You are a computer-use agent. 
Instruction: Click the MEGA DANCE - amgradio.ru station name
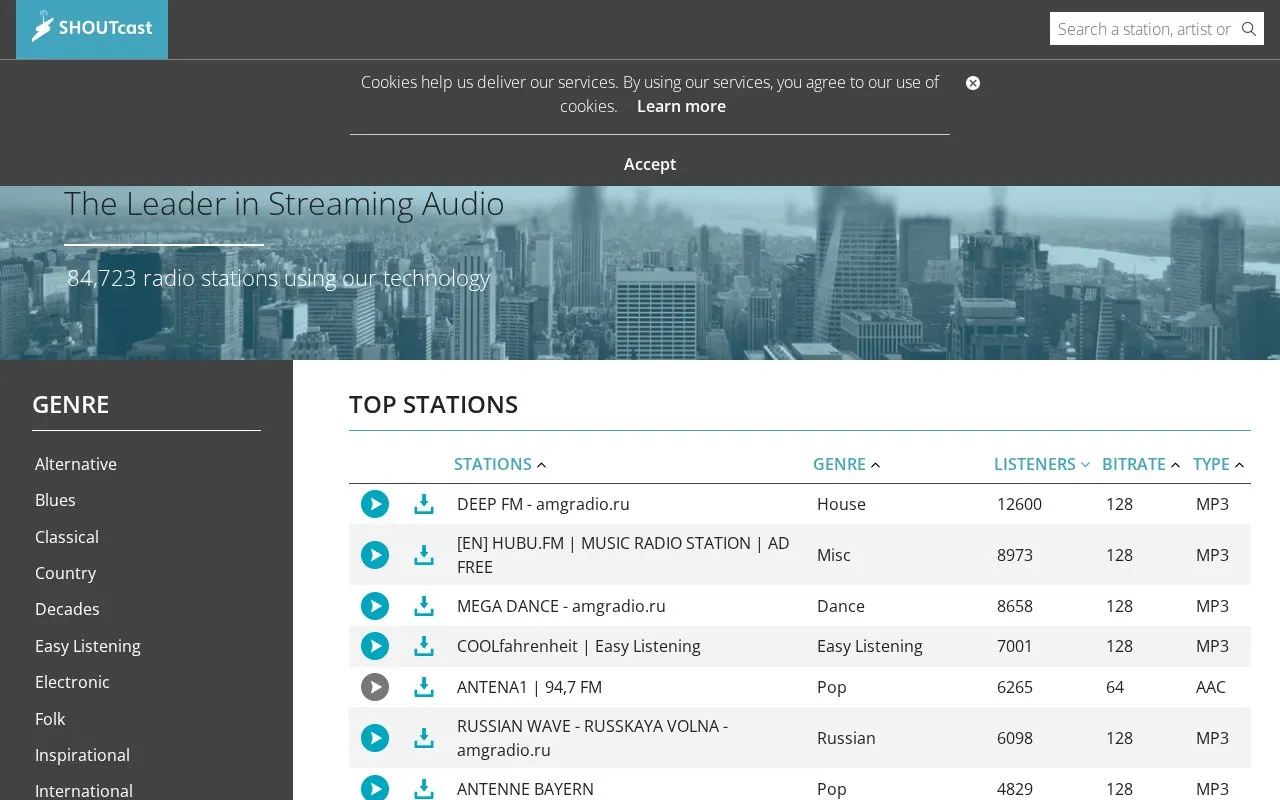coord(561,606)
